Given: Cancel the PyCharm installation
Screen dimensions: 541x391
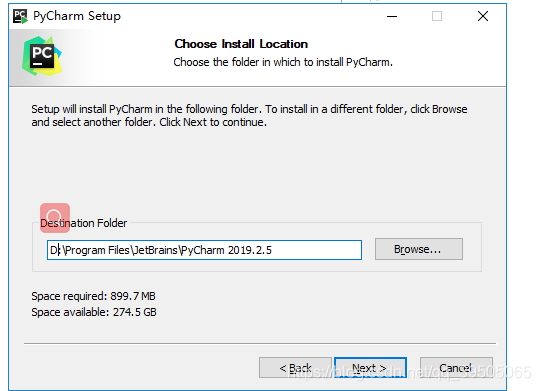Looking at the screenshot, I should (456, 368).
